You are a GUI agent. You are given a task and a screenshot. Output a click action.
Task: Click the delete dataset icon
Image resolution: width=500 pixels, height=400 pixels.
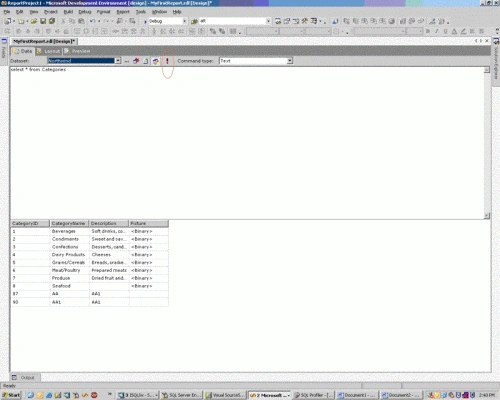(x=136, y=61)
